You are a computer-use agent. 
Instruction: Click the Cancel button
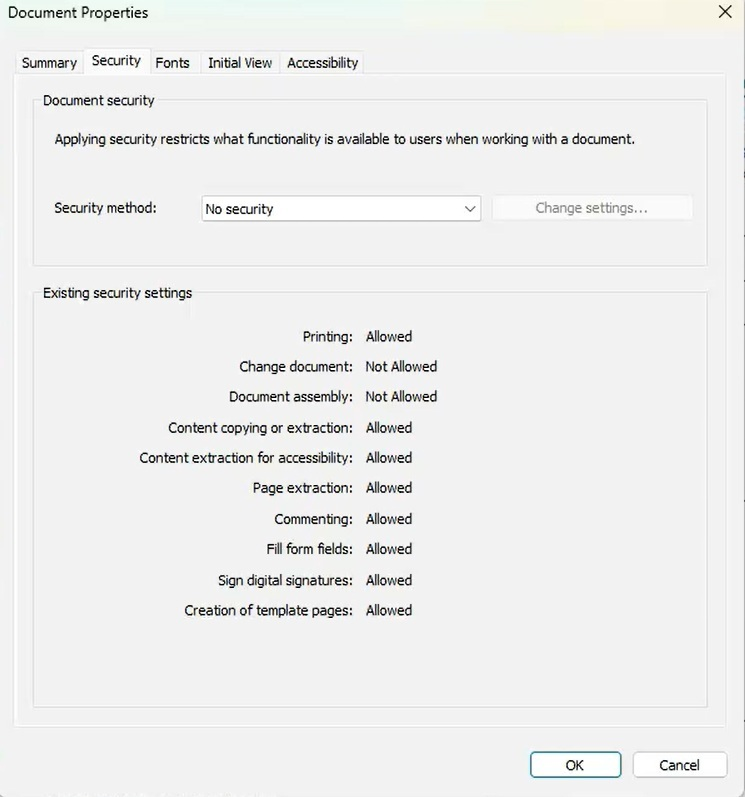click(679, 765)
